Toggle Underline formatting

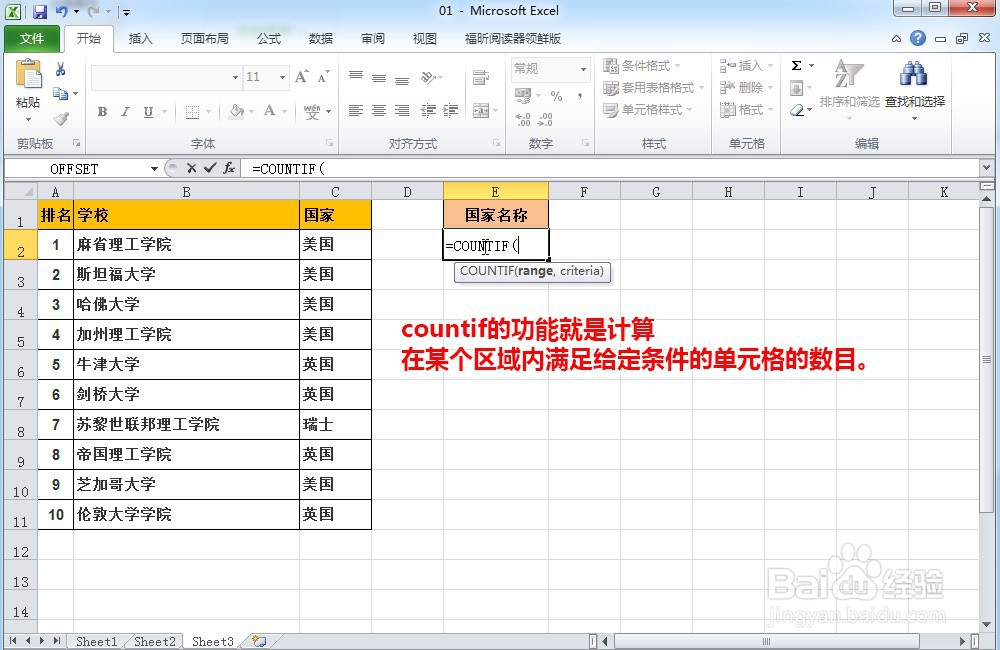(148, 112)
